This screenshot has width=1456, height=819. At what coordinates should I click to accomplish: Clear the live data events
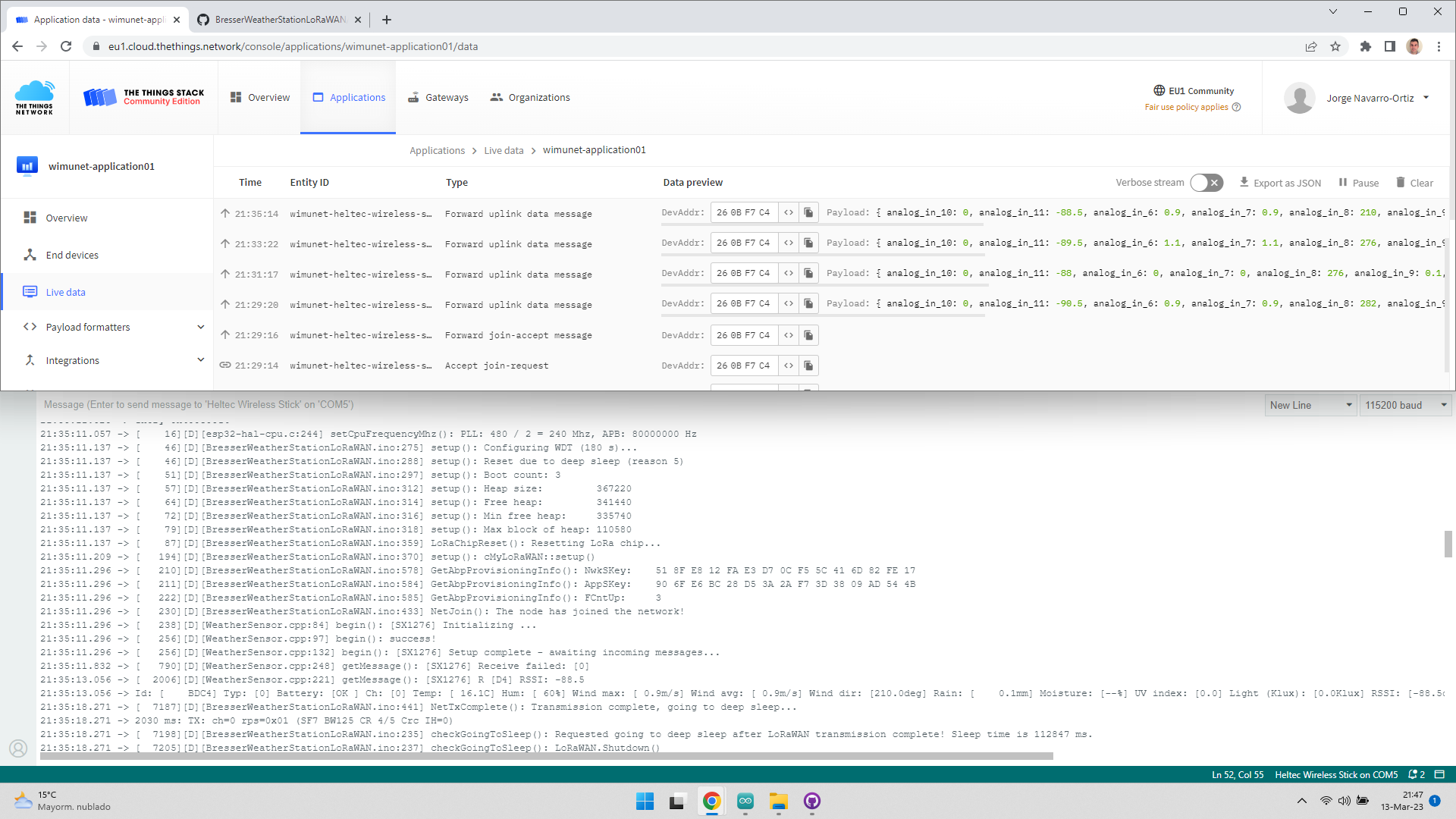[x=1415, y=183]
